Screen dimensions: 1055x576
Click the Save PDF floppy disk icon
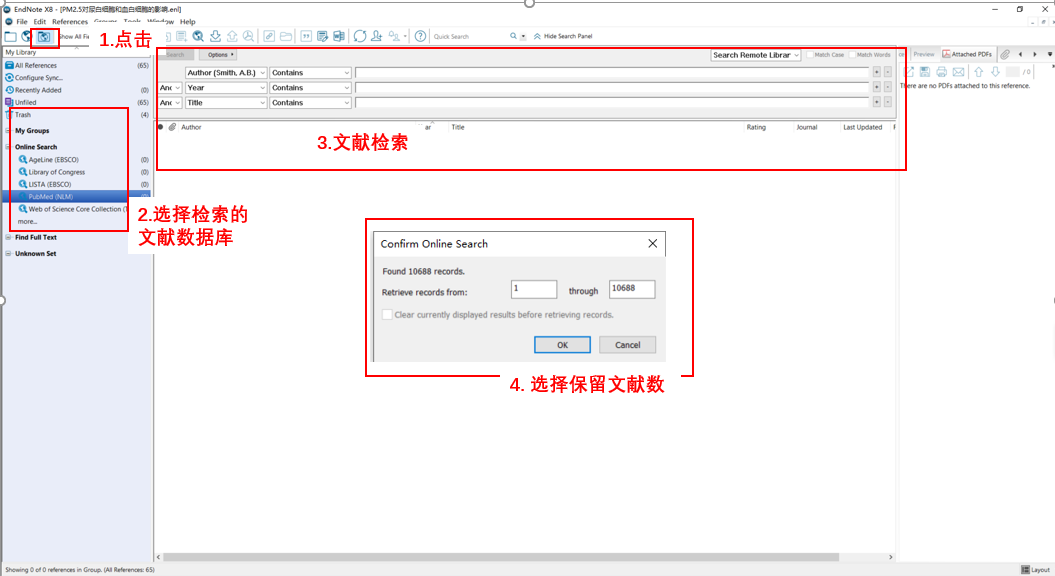click(x=925, y=71)
